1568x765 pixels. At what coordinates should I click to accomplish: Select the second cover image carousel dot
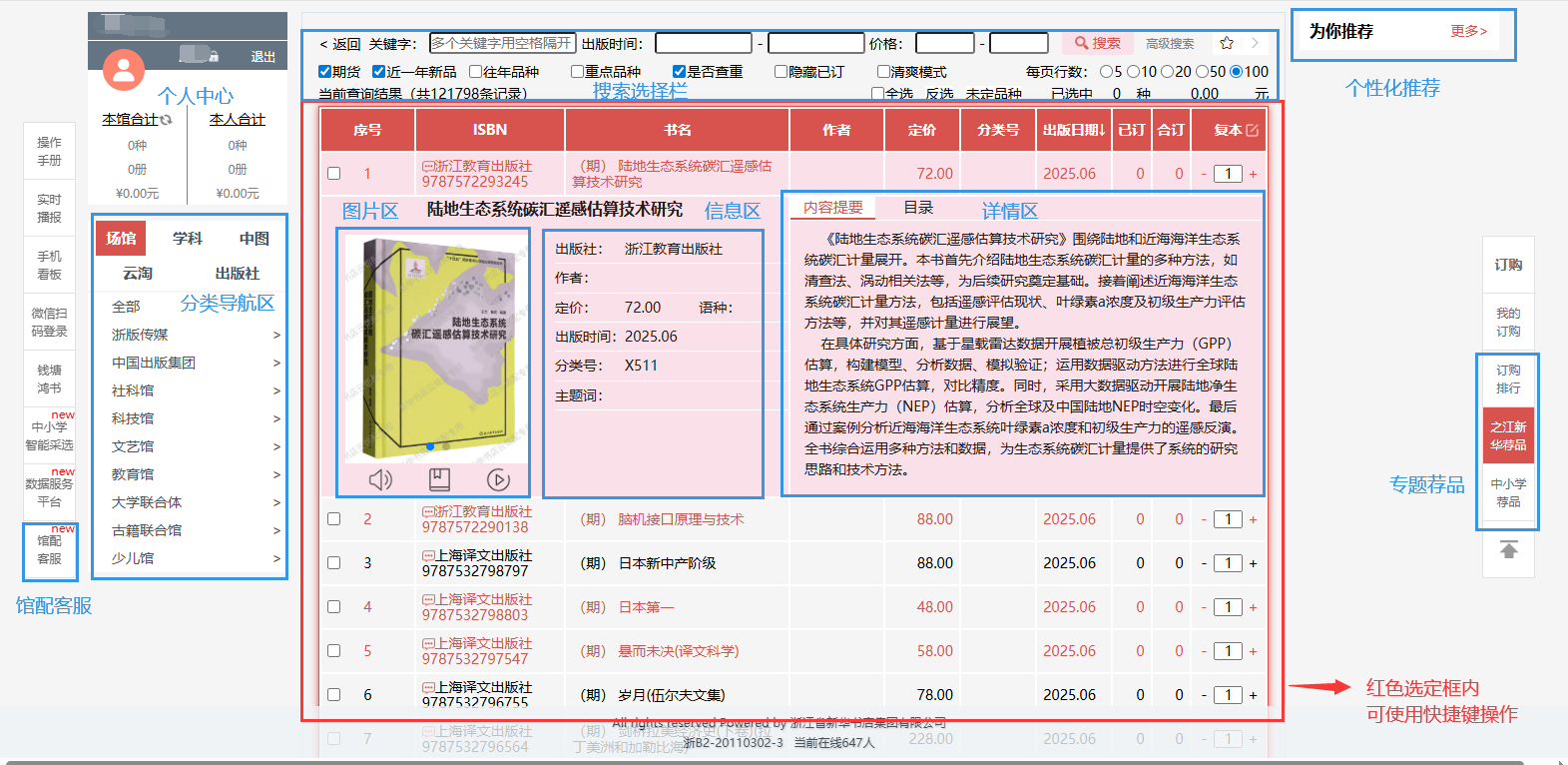pyautogui.click(x=445, y=446)
